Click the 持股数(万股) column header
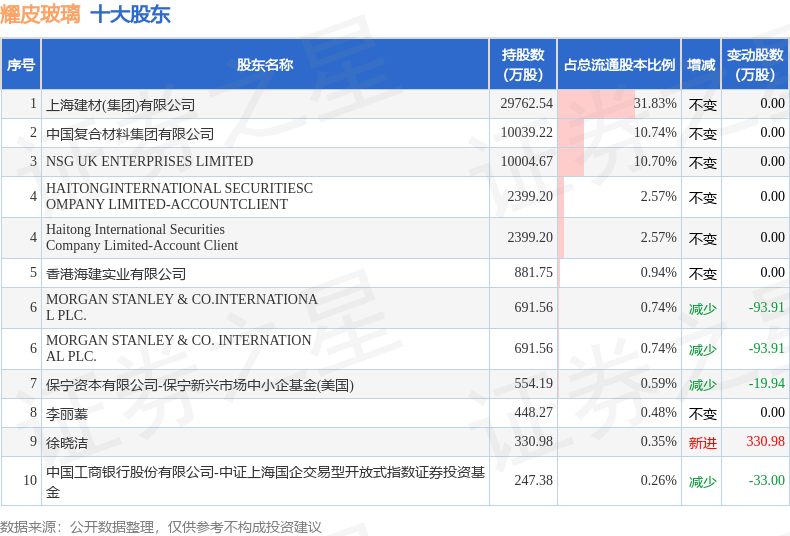 coord(523,64)
